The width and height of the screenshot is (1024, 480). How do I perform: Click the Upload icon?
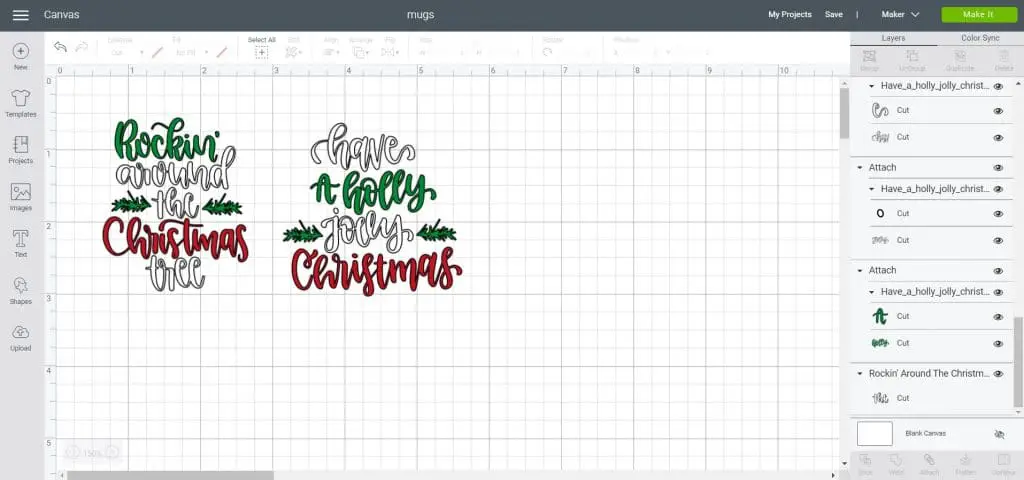(x=21, y=337)
